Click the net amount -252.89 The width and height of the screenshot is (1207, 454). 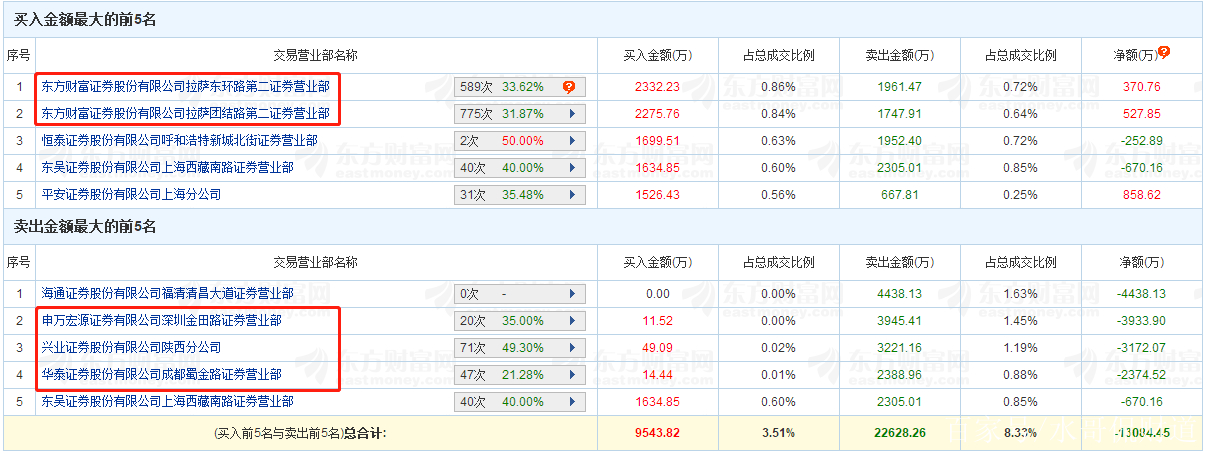(1142, 140)
